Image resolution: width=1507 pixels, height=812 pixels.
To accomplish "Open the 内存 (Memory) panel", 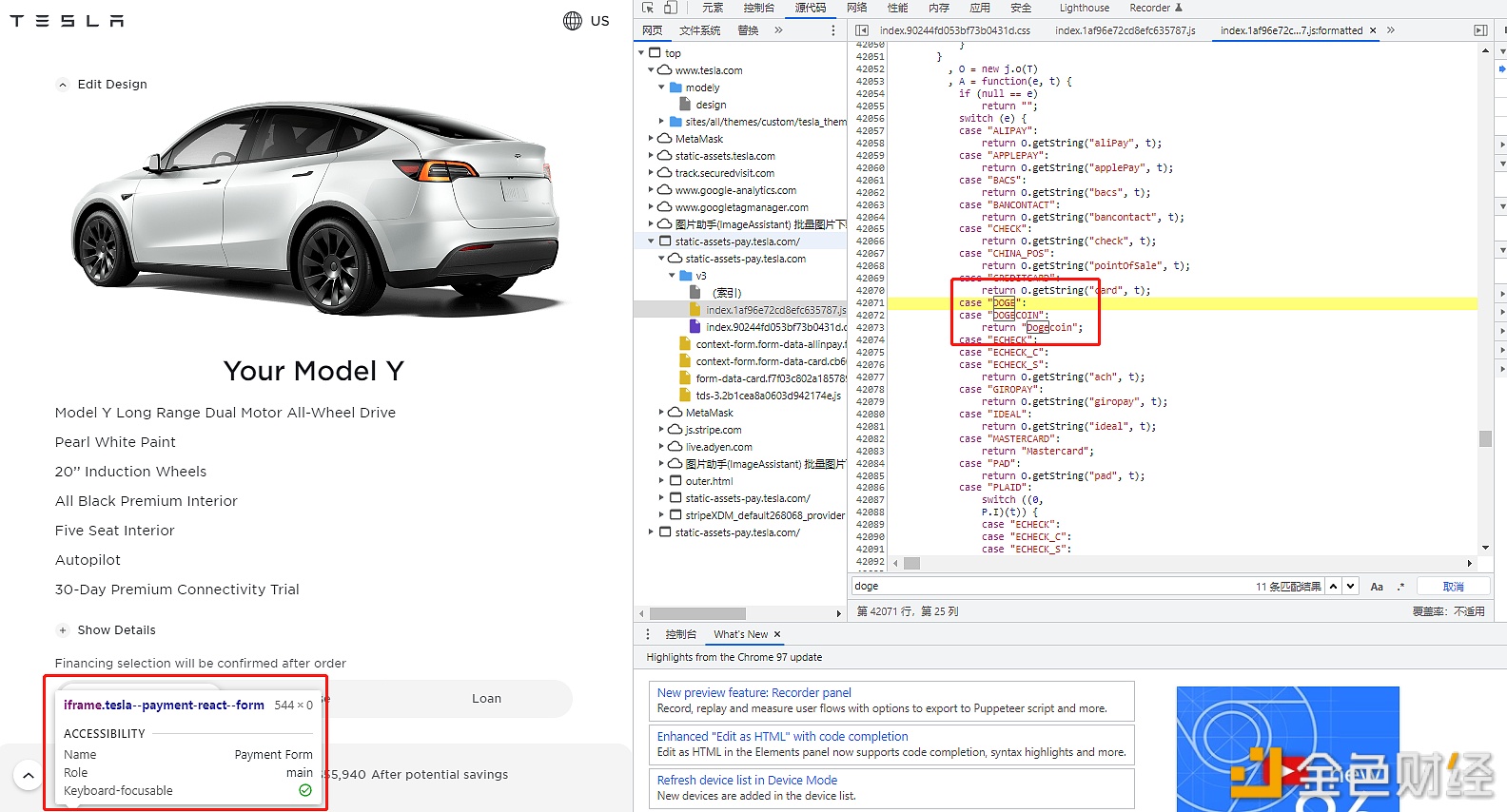I will click(939, 8).
